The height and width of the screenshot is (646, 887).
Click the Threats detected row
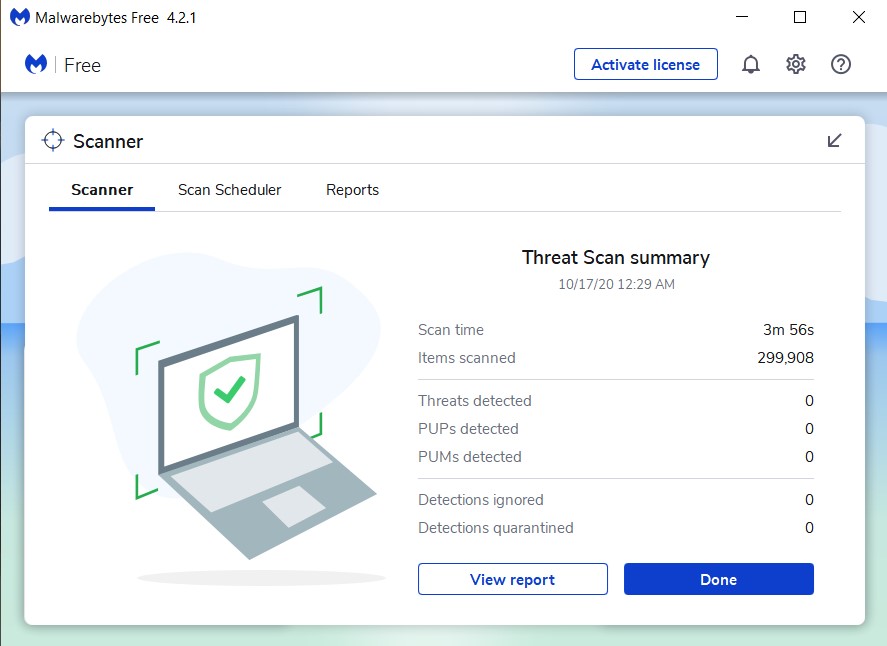615,401
